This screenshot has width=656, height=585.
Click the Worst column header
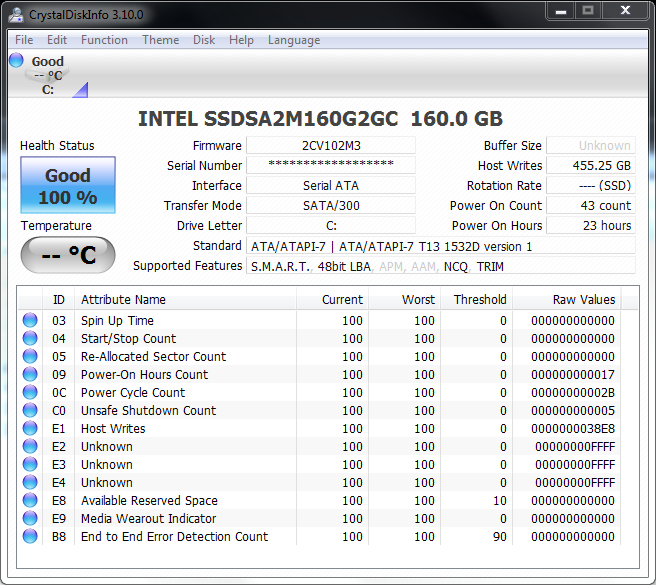[x=404, y=300]
